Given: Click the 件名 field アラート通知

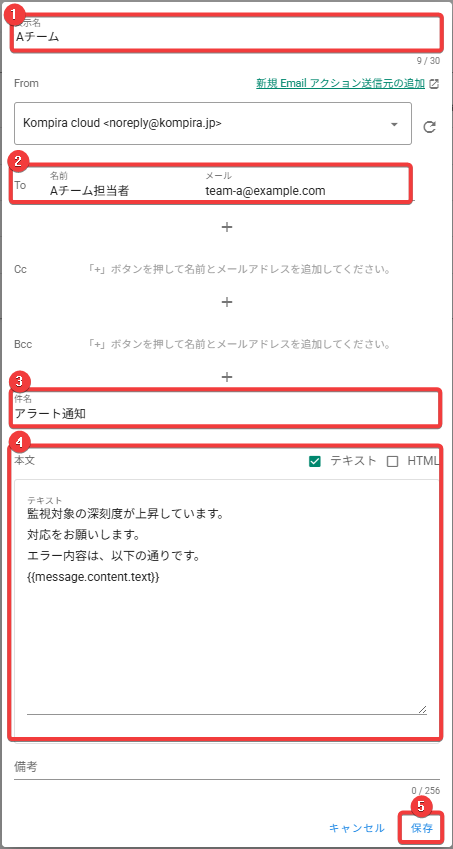Looking at the screenshot, I should coord(226,408).
